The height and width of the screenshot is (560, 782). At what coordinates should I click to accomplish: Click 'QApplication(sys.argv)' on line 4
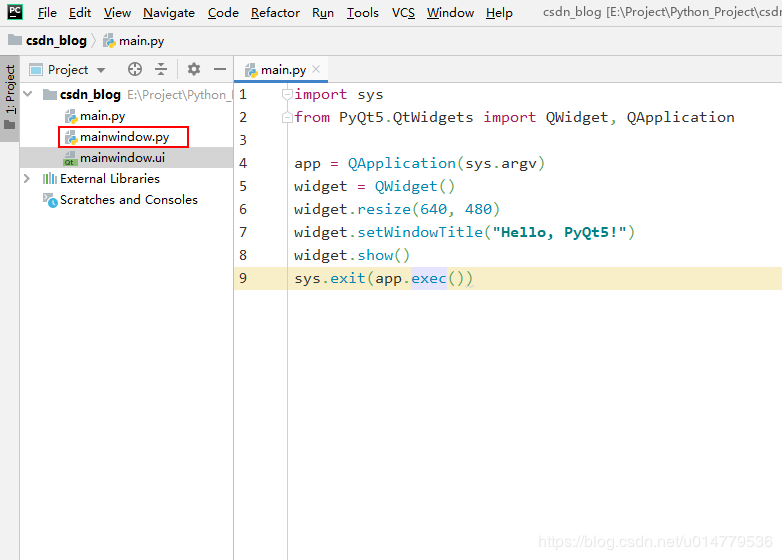pyautogui.click(x=446, y=163)
